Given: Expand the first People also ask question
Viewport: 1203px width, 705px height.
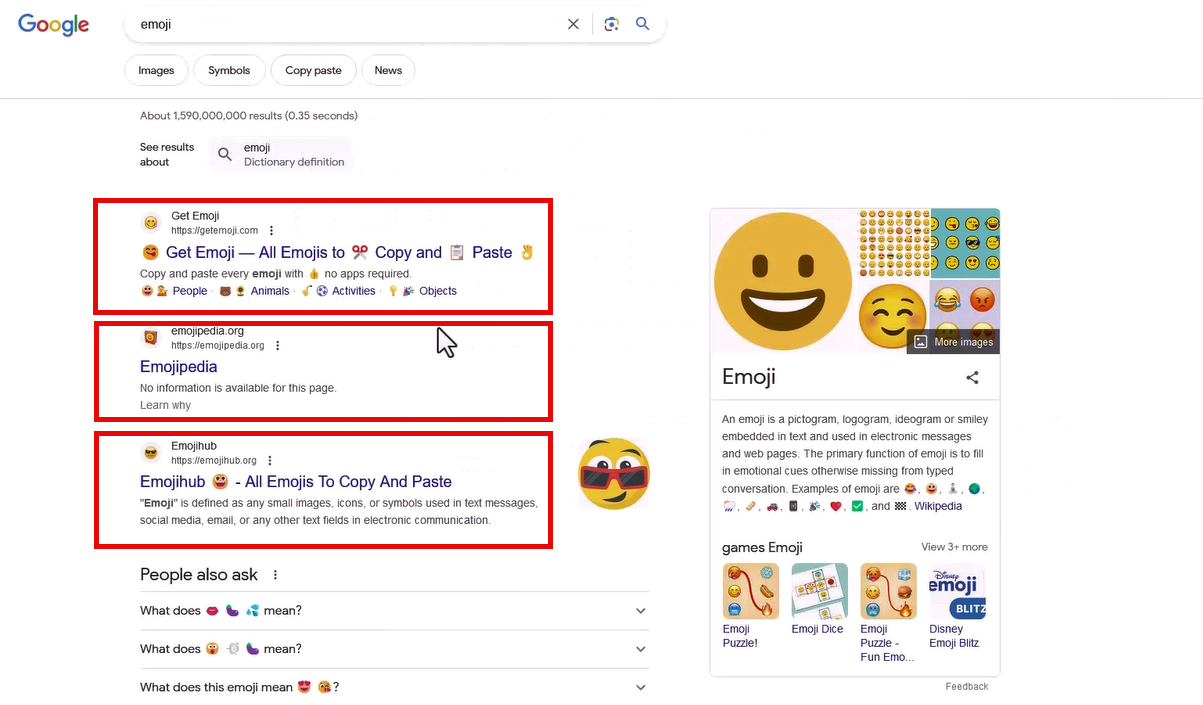Looking at the screenshot, I should coord(641,611).
